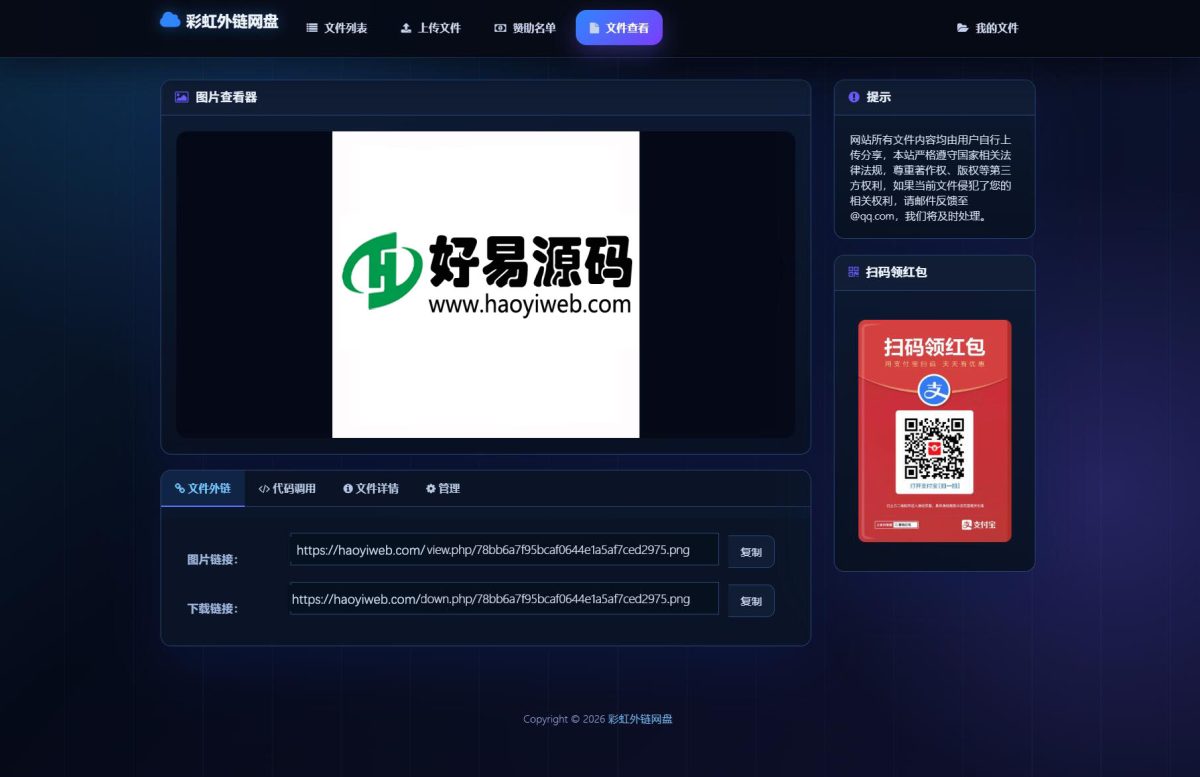1200x777 pixels.
Task: Select the 文件查看 nav item
Action: point(619,28)
